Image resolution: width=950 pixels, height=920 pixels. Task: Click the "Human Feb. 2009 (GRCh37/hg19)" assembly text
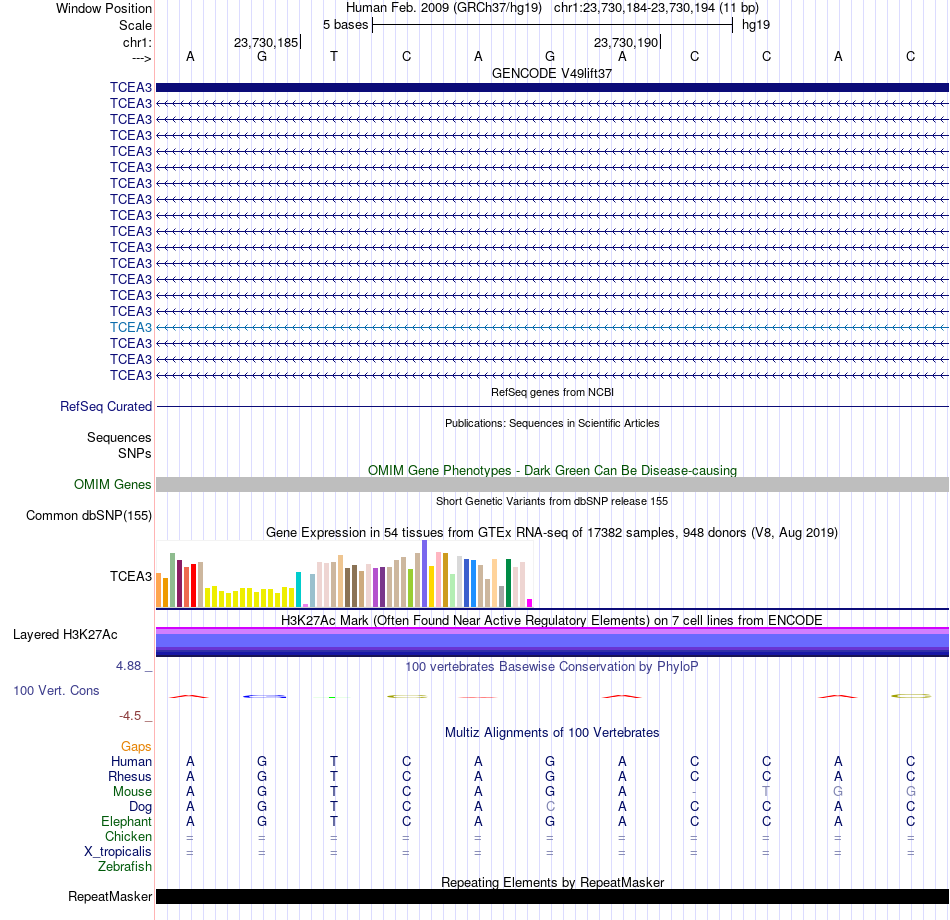point(443,8)
